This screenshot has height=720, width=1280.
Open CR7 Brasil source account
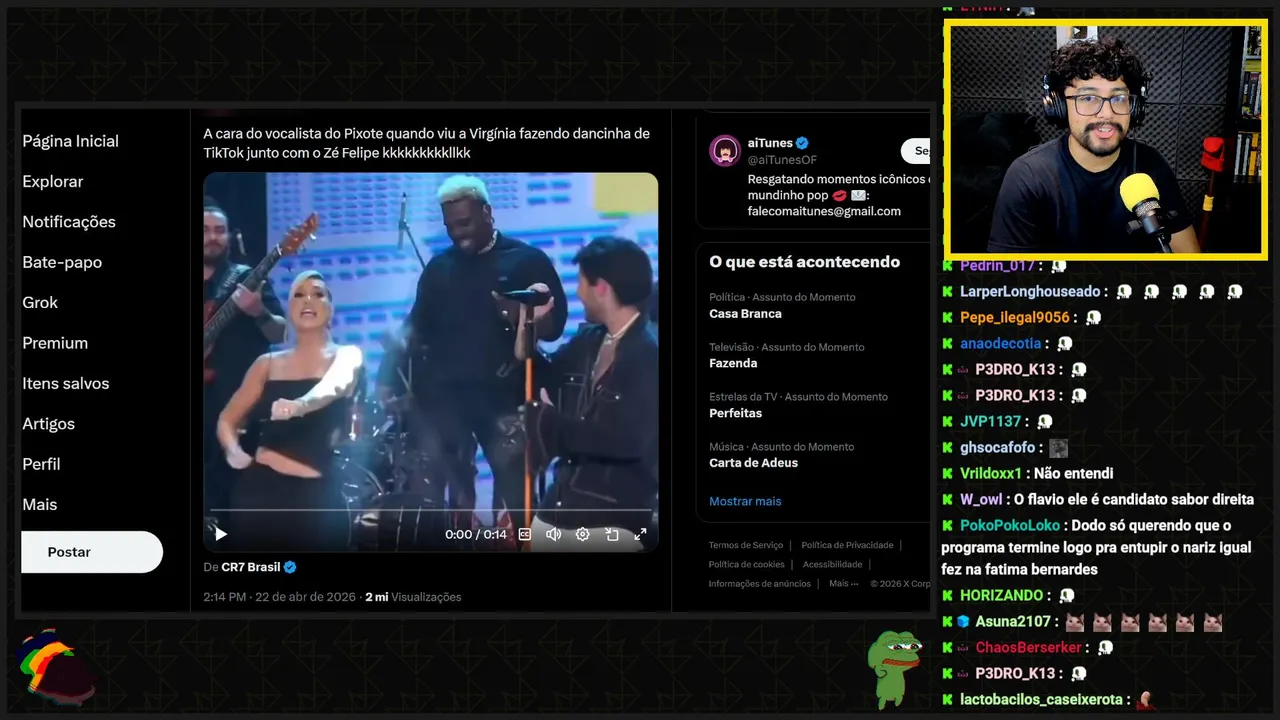coord(251,567)
